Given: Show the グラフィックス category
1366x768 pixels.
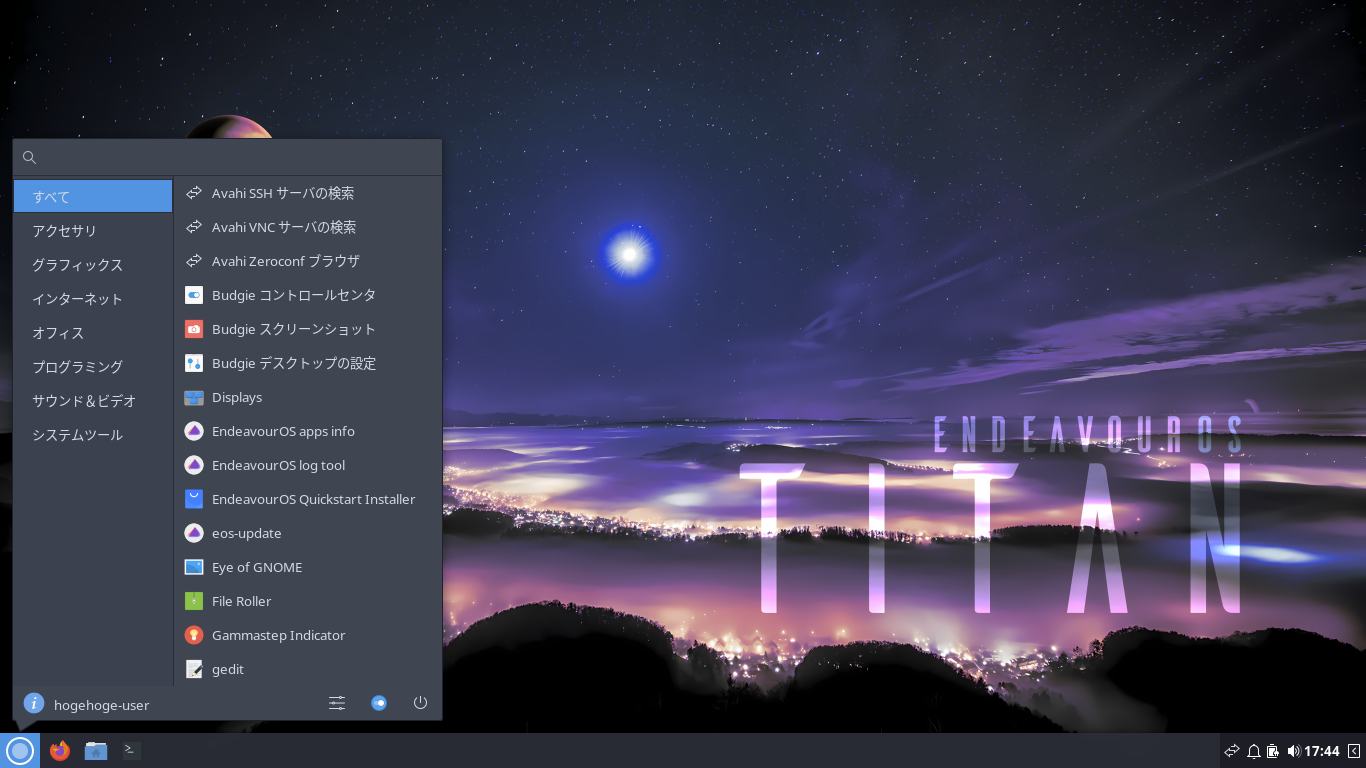Looking at the screenshot, I should pos(93,264).
